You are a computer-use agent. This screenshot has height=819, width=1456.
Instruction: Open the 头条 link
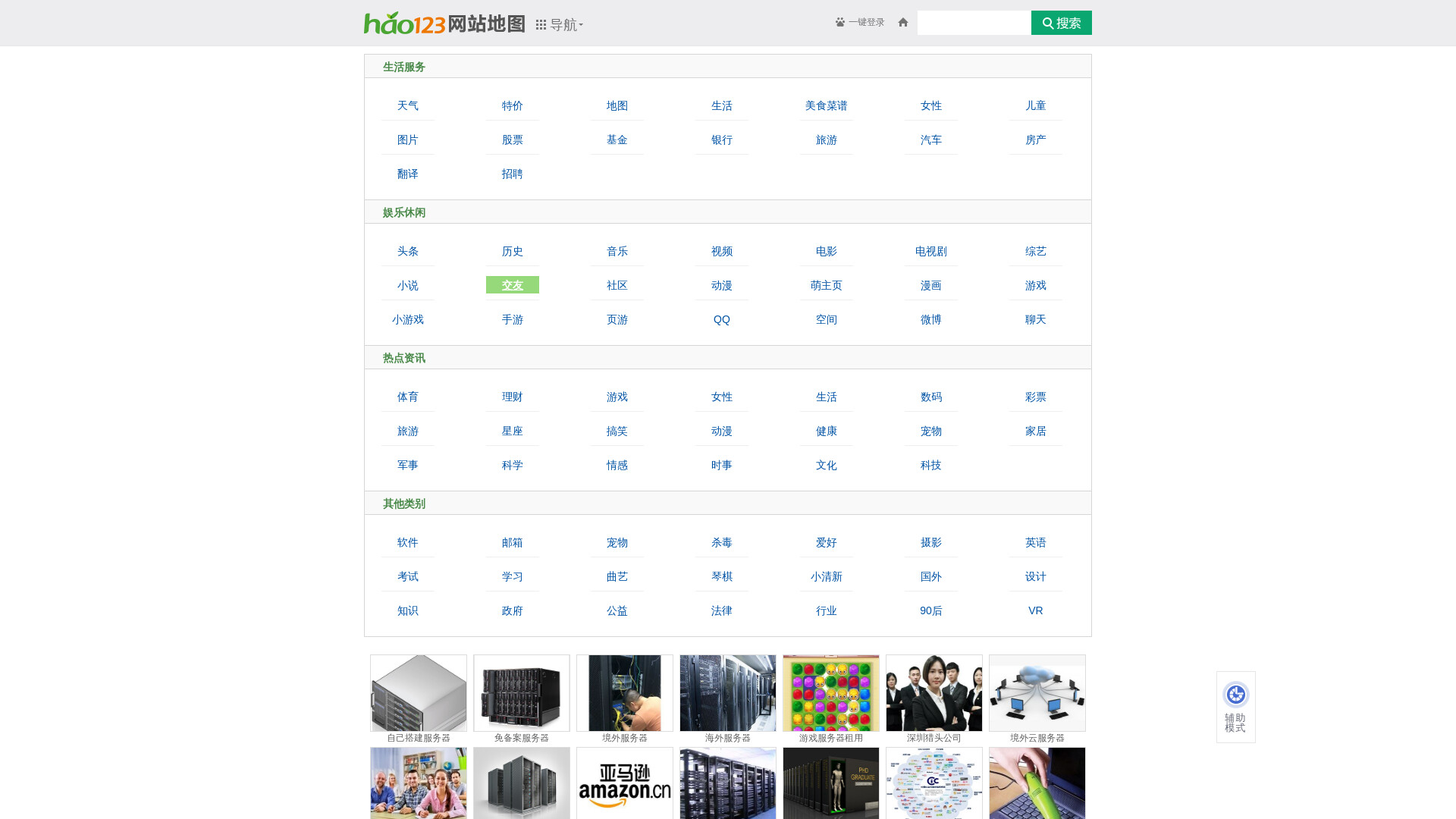408,251
